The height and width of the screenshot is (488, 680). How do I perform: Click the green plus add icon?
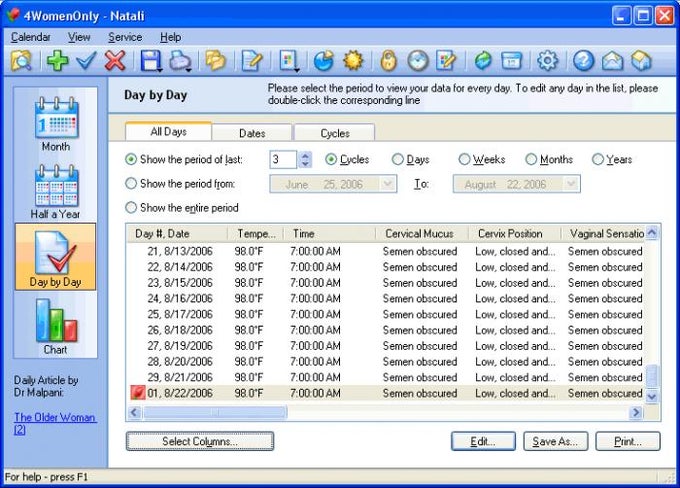58,60
